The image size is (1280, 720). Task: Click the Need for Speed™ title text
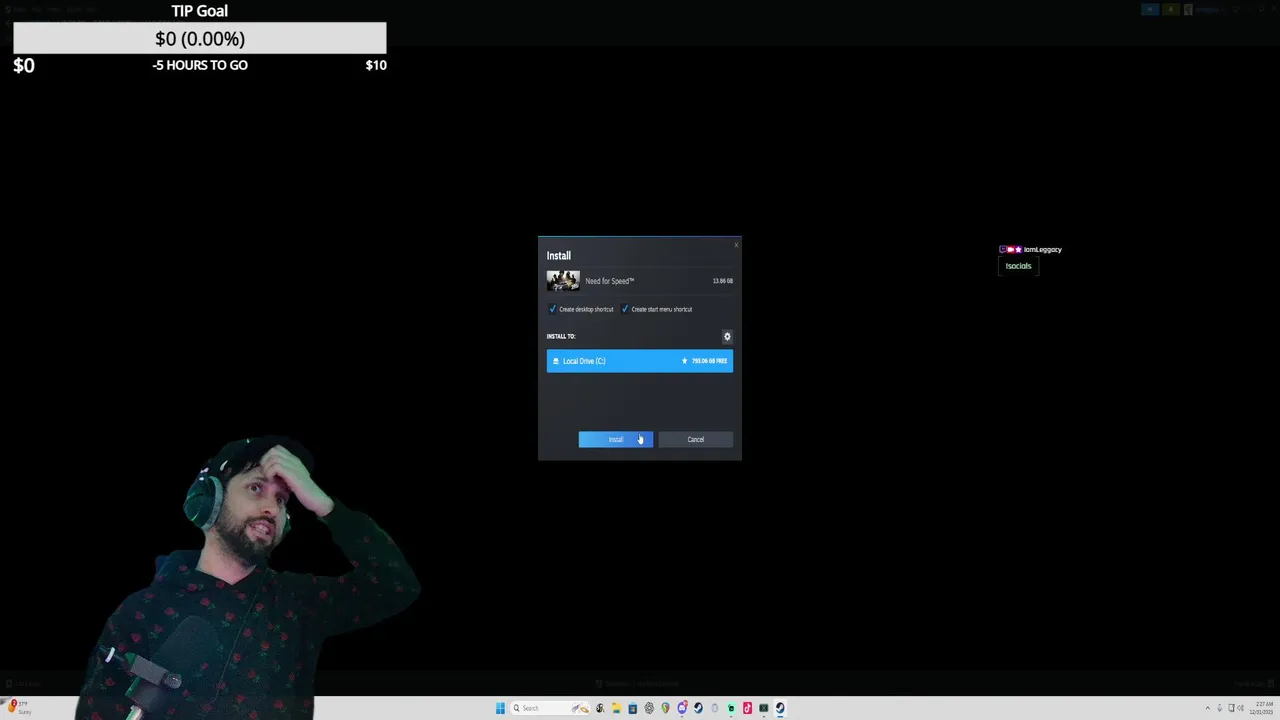point(610,281)
